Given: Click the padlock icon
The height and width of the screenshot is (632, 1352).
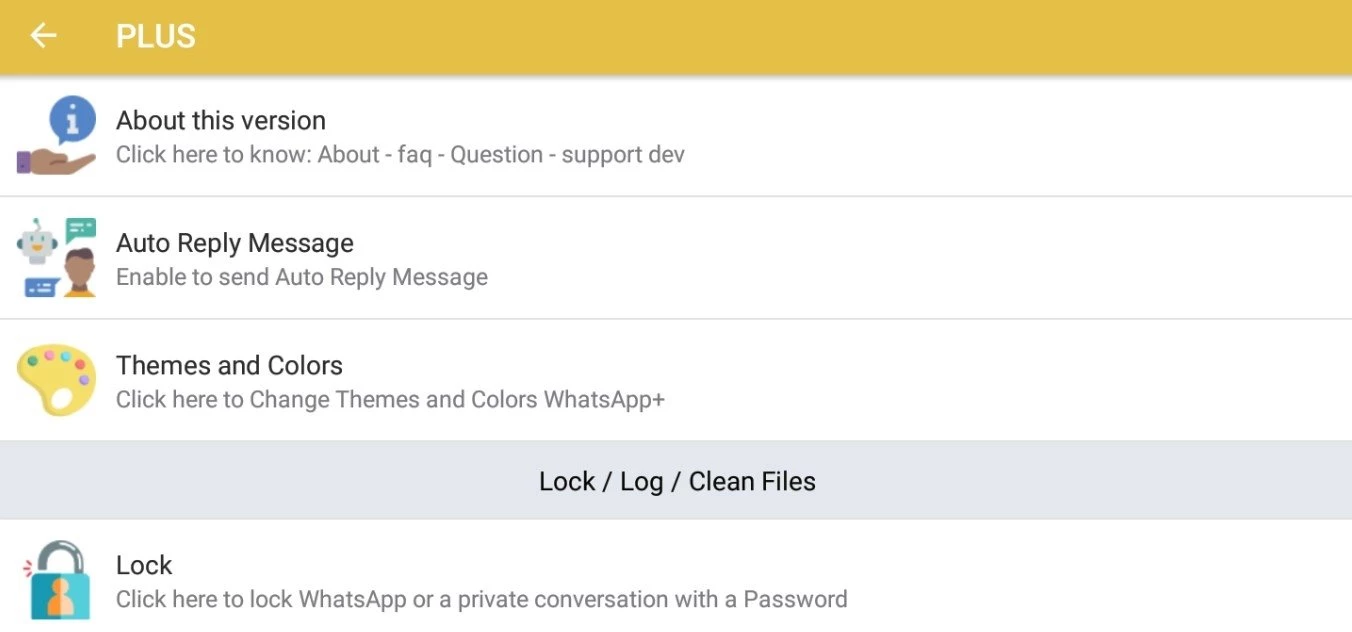Looking at the screenshot, I should click(x=57, y=580).
